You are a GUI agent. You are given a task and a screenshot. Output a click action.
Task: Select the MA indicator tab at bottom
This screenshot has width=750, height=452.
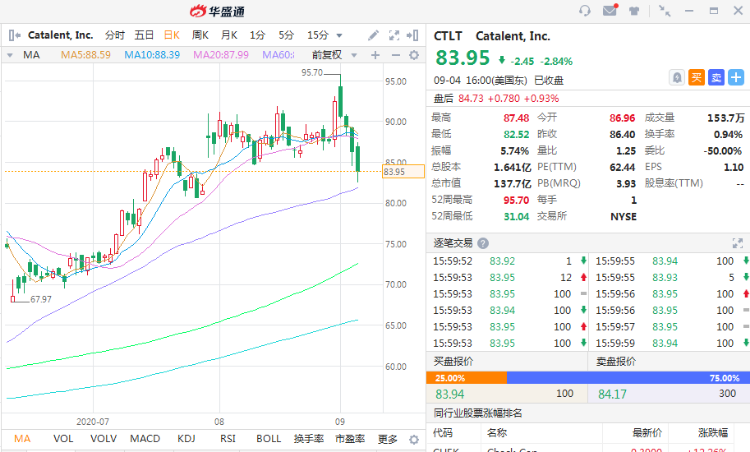[22, 439]
